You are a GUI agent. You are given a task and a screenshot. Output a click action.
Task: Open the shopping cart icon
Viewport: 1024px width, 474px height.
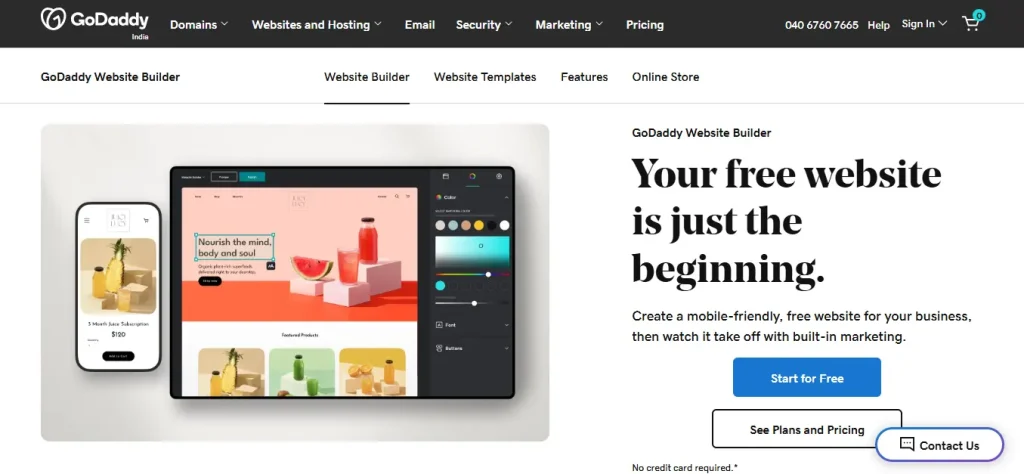click(971, 23)
